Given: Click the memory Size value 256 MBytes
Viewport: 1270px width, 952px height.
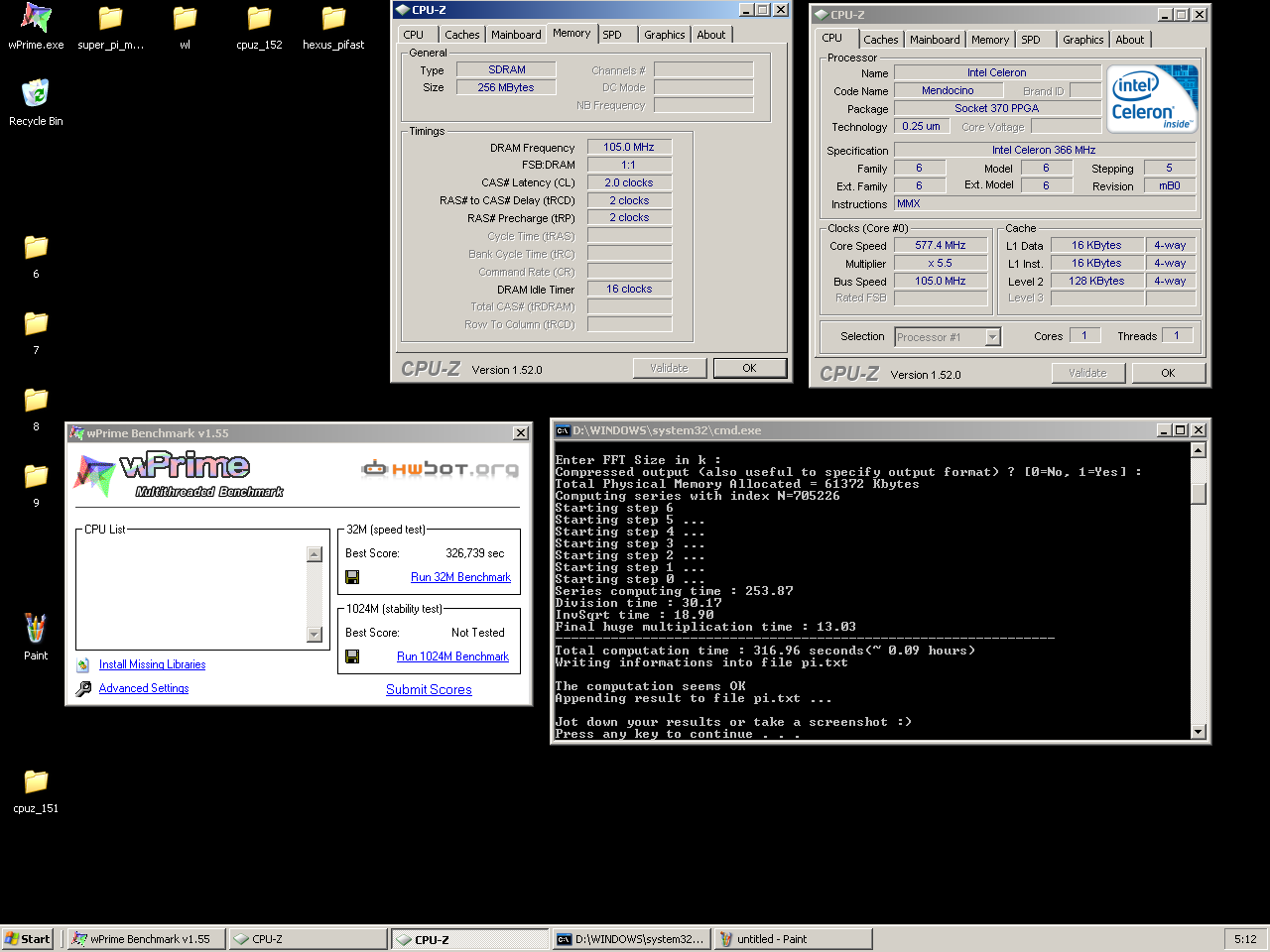Looking at the screenshot, I should pos(505,87).
